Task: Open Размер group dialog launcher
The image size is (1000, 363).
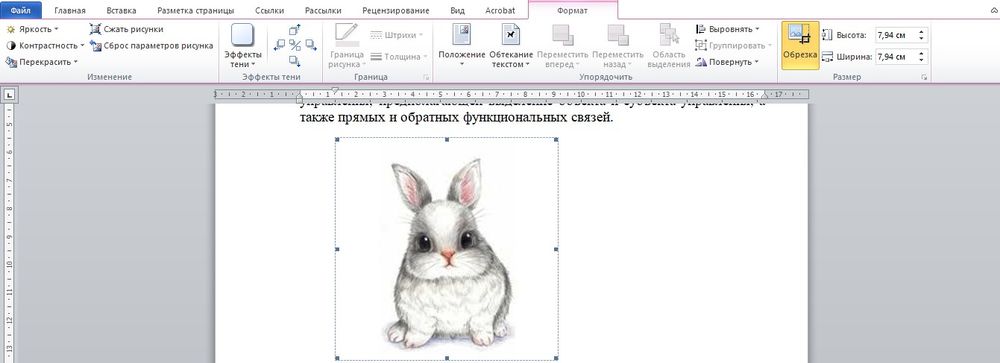Action: pyautogui.click(x=923, y=77)
